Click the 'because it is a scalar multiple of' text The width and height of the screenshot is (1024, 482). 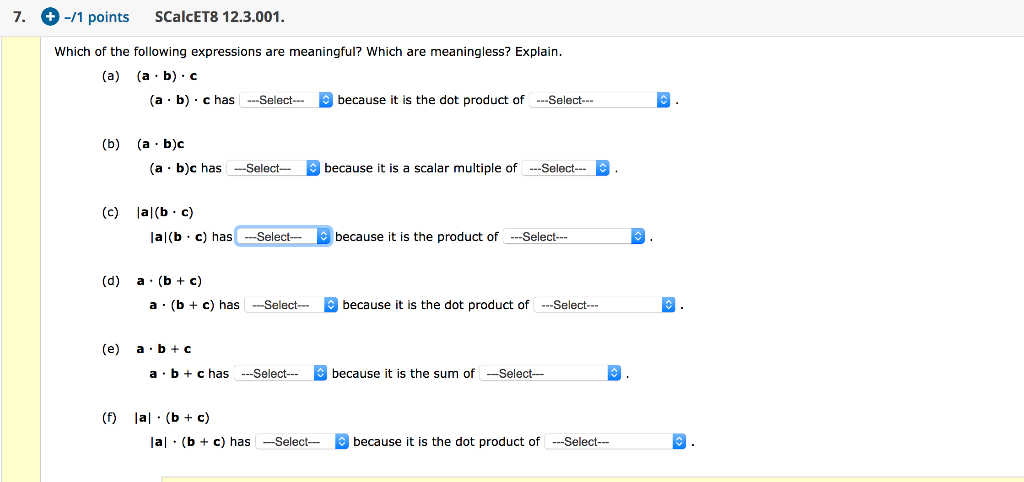421,169
